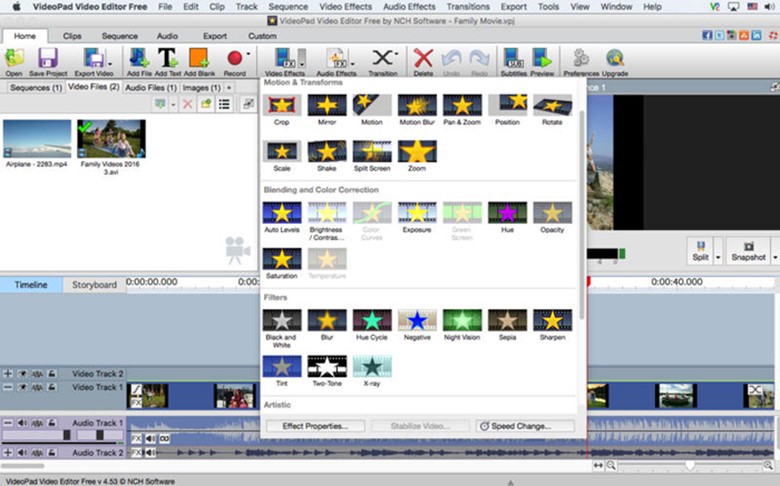Choose the Hue effect
Viewport: 780px width, 486px height.
click(507, 212)
